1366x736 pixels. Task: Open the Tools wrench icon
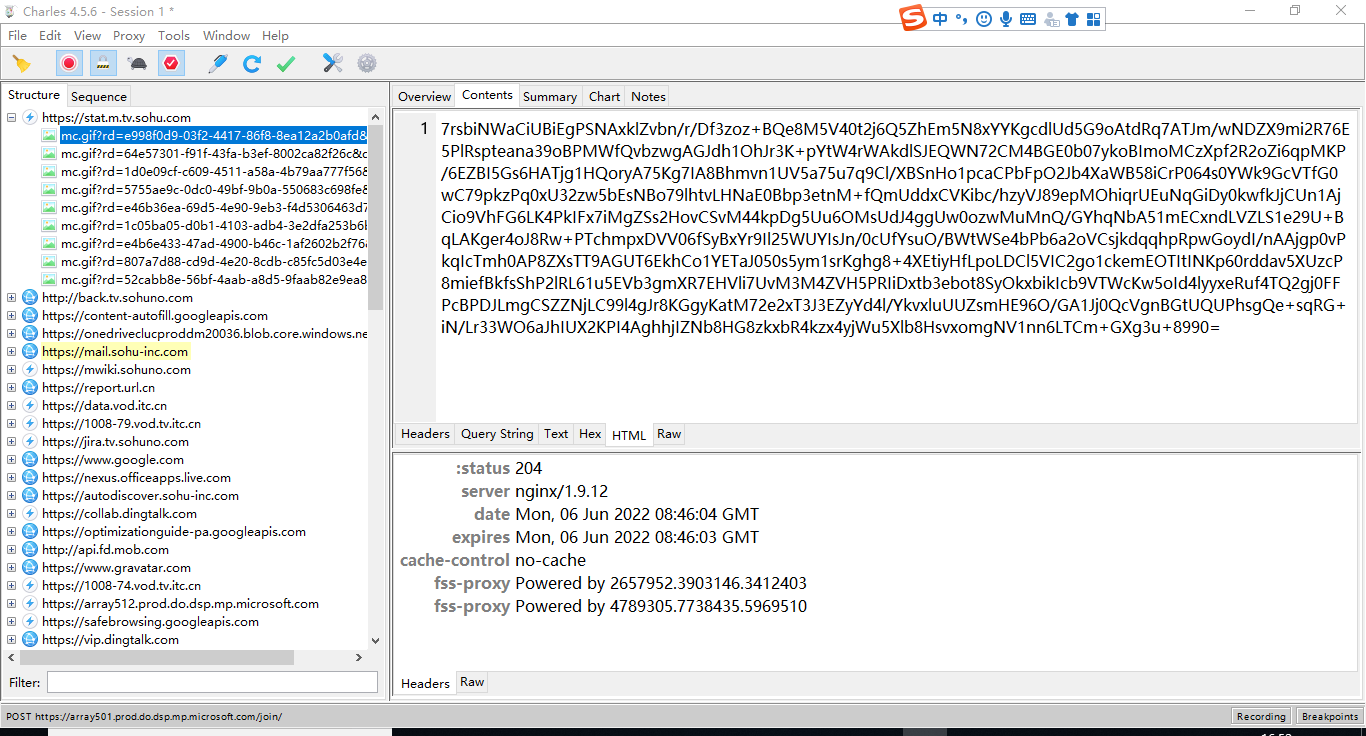333,63
